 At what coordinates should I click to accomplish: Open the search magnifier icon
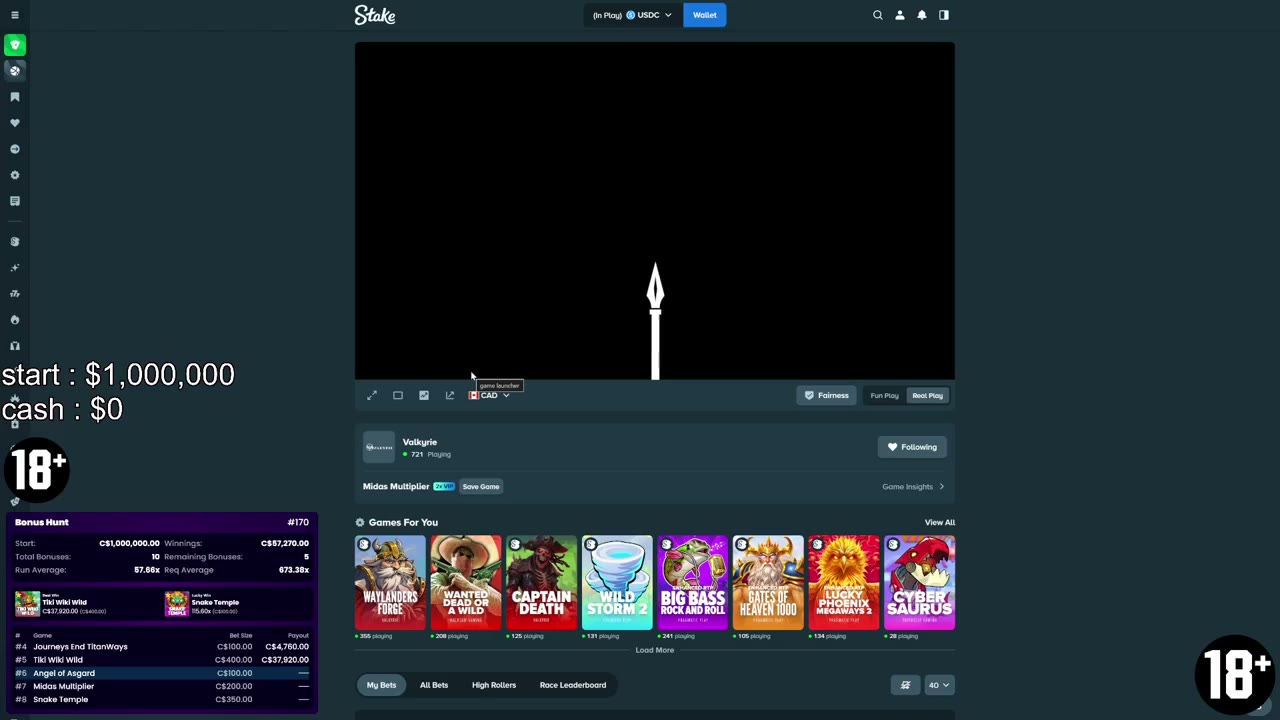tap(878, 15)
